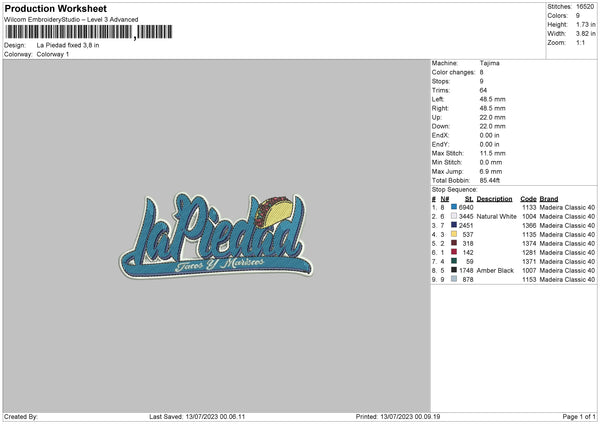Click the 'Color changes:' label
600x424 pixels.
click(453, 72)
